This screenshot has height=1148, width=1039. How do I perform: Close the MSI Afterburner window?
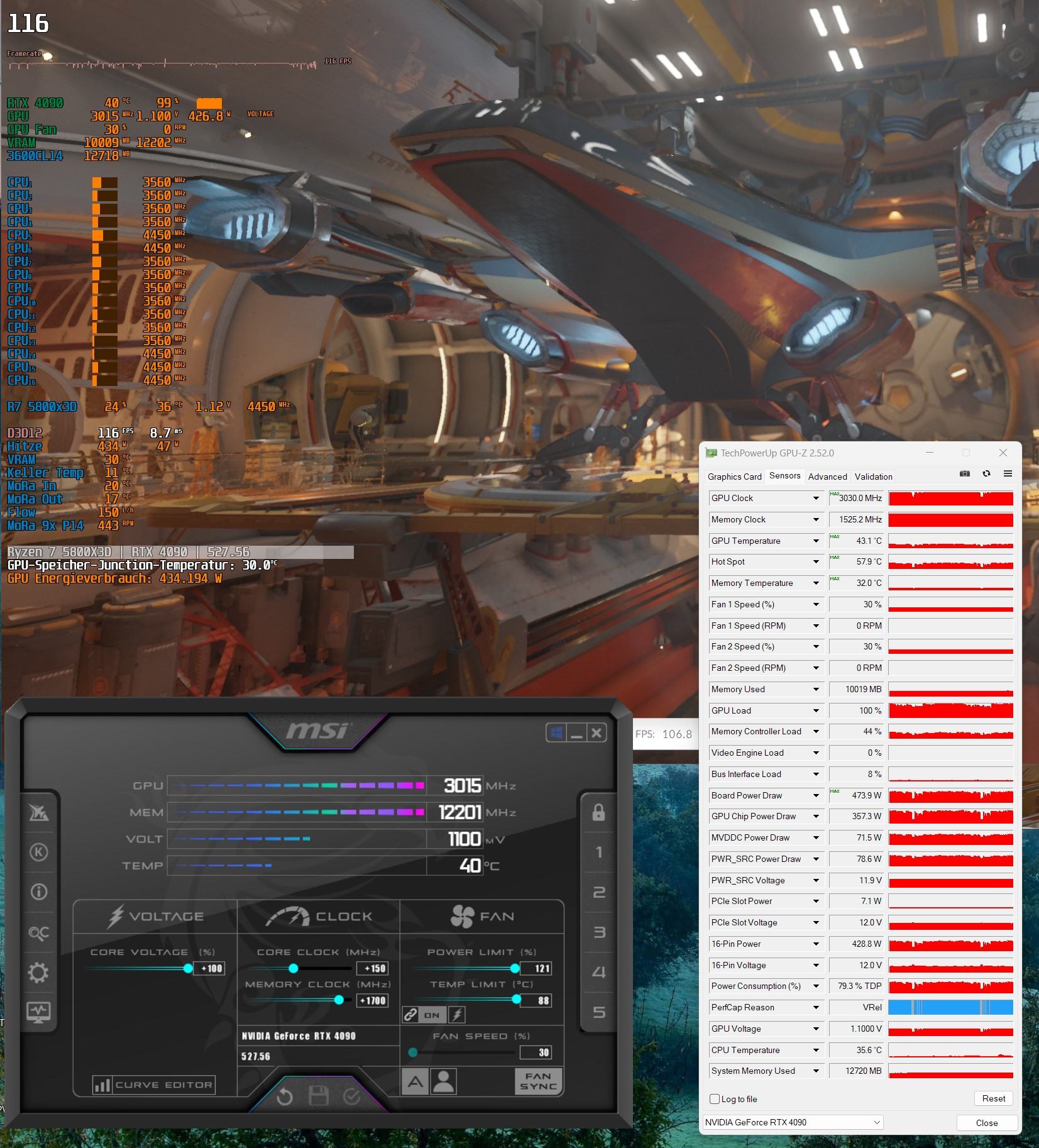pyautogui.click(x=596, y=732)
